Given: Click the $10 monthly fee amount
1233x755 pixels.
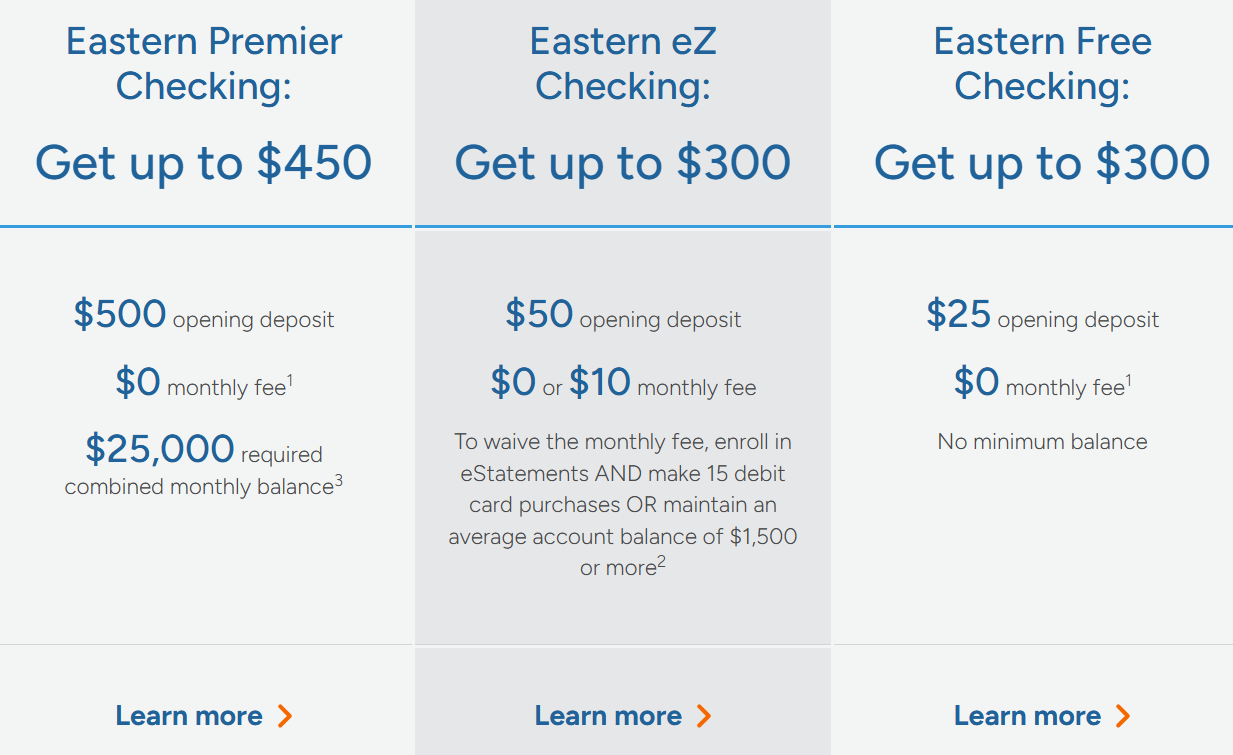Looking at the screenshot, I should coord(600,382).
